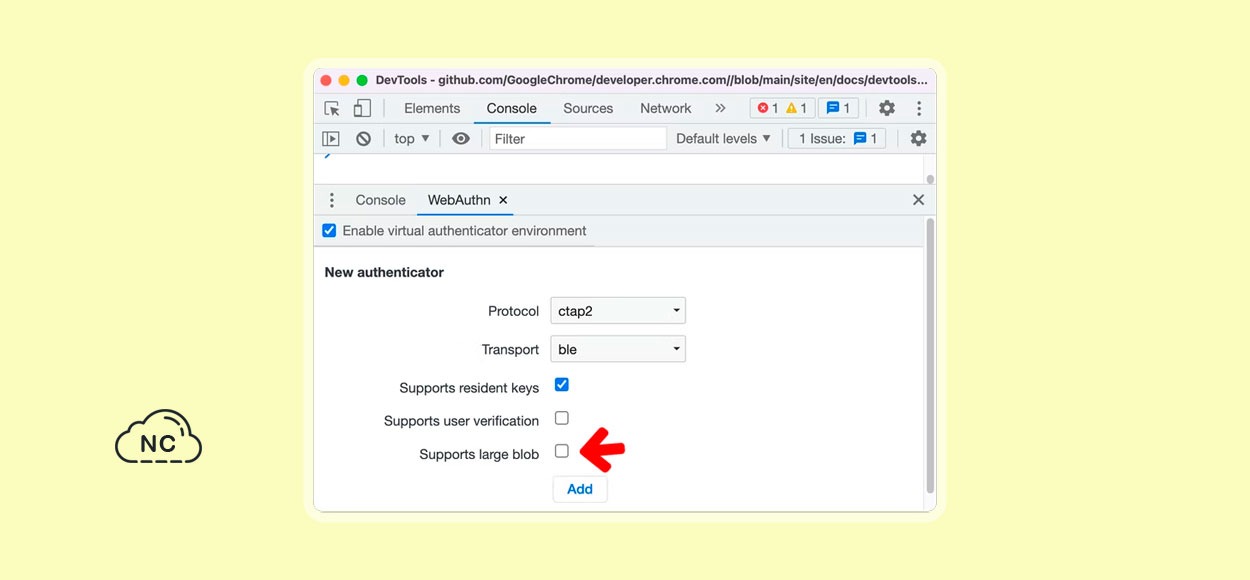
Task: Show the console sidebar icon
Action: [331, 139]
